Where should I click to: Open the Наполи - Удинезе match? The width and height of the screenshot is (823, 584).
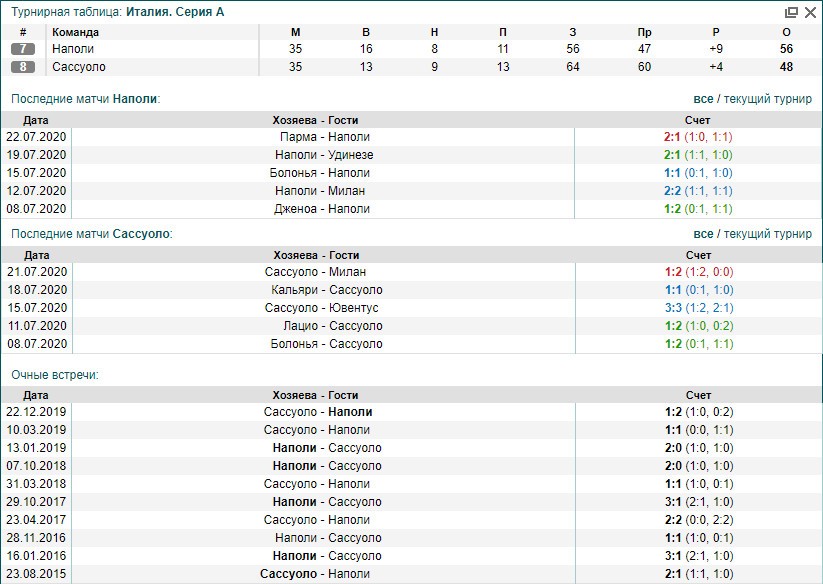(x=324, y=155)
